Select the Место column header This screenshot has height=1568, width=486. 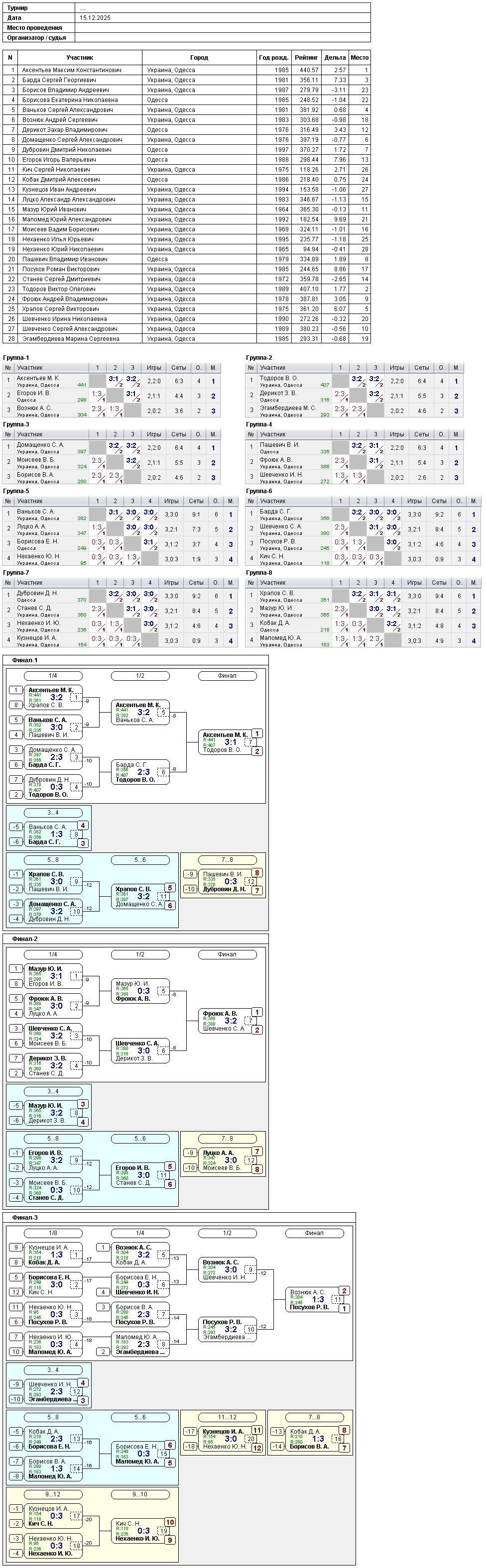360,57
